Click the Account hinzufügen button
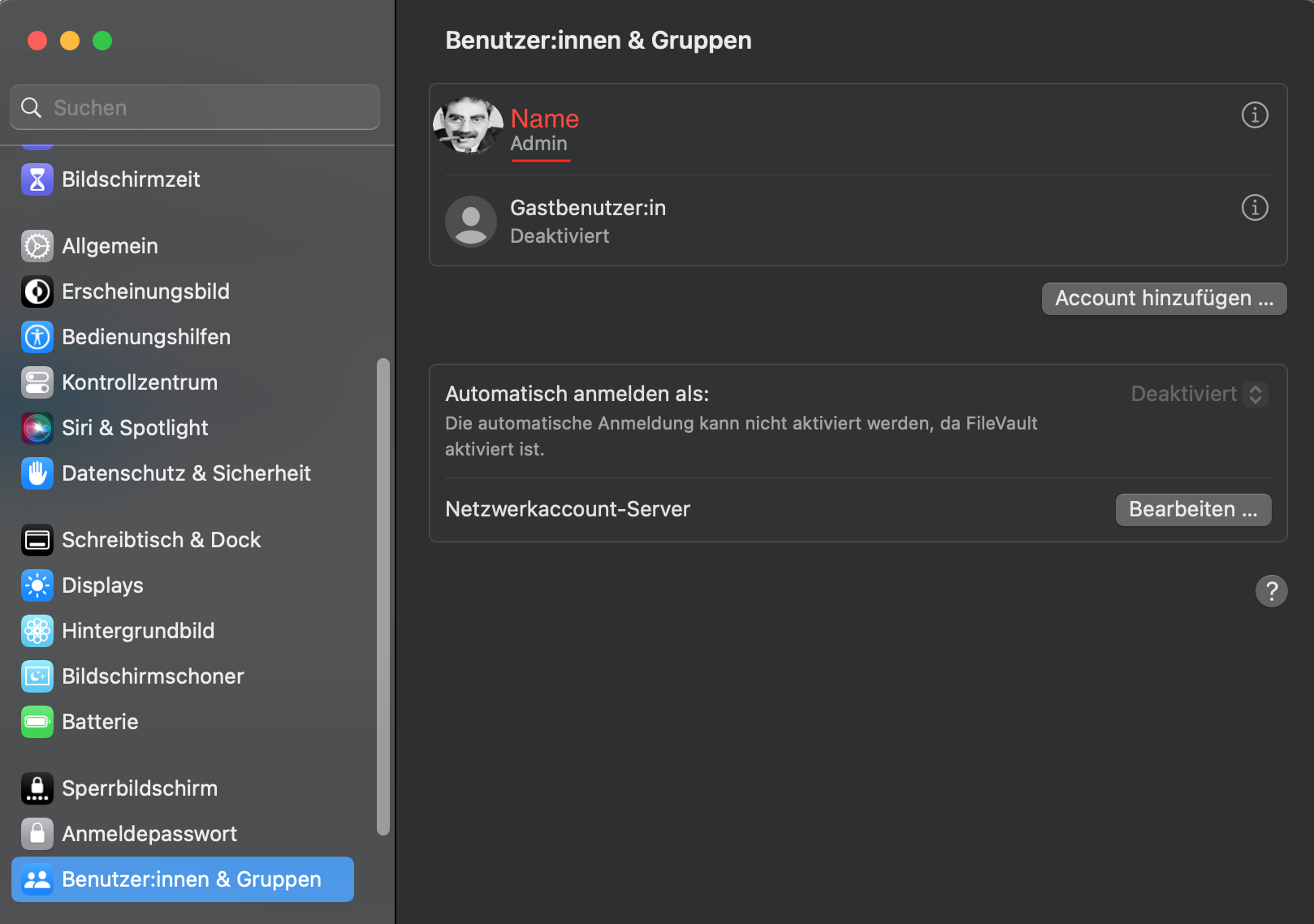 click(x=1164, y=299)
